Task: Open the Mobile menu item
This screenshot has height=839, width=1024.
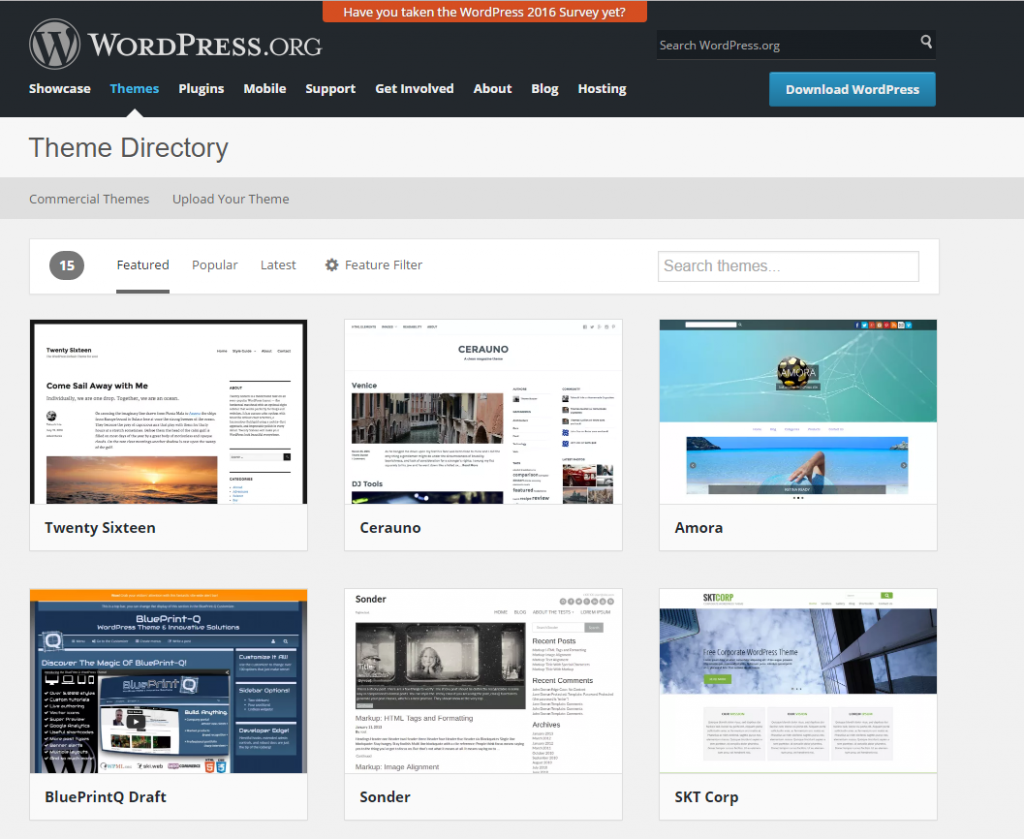Action: (264, 89)
